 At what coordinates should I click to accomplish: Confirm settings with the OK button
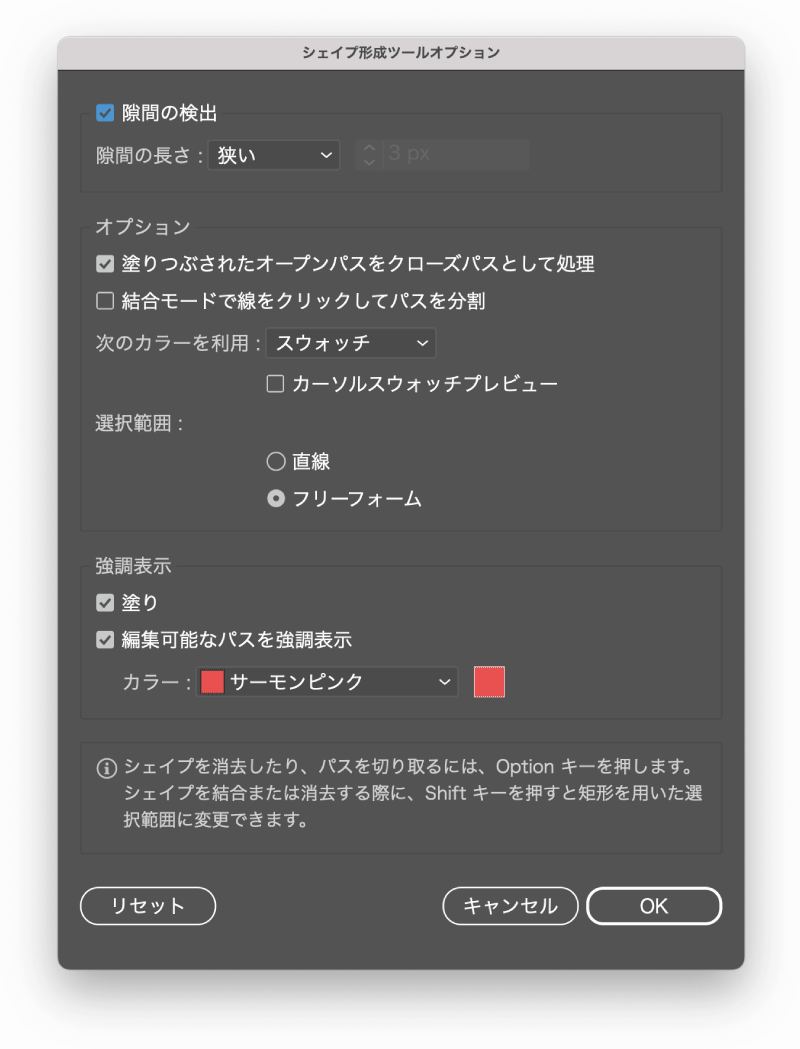654,906
